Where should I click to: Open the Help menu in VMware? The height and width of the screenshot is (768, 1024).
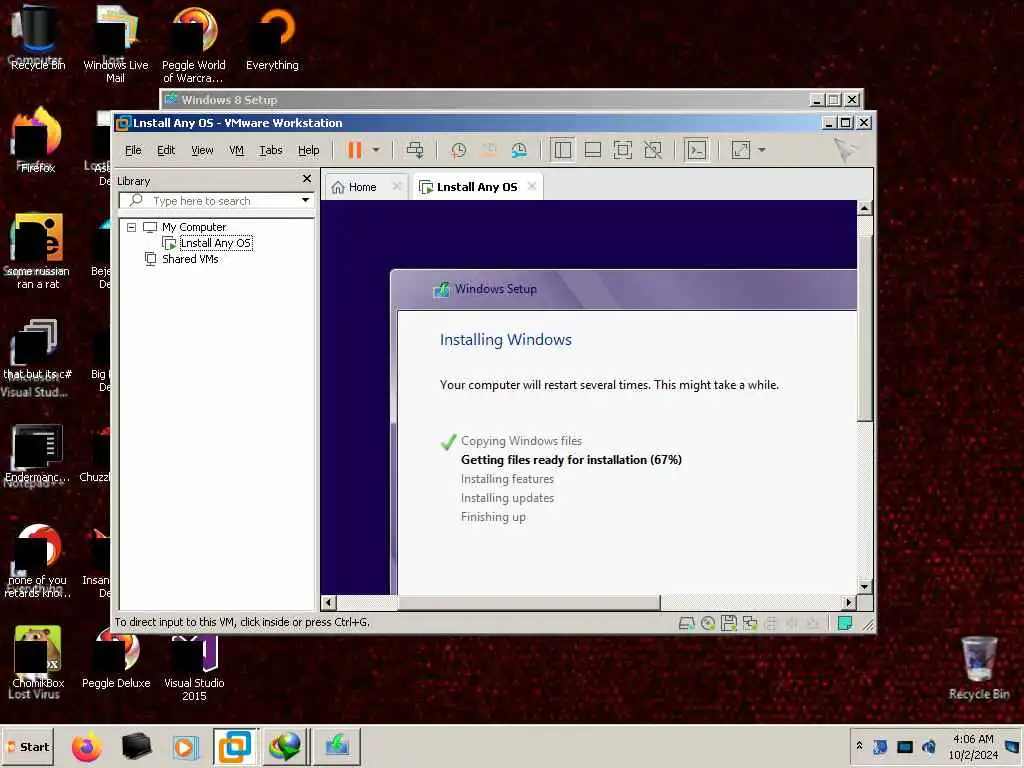pos(308,150)
